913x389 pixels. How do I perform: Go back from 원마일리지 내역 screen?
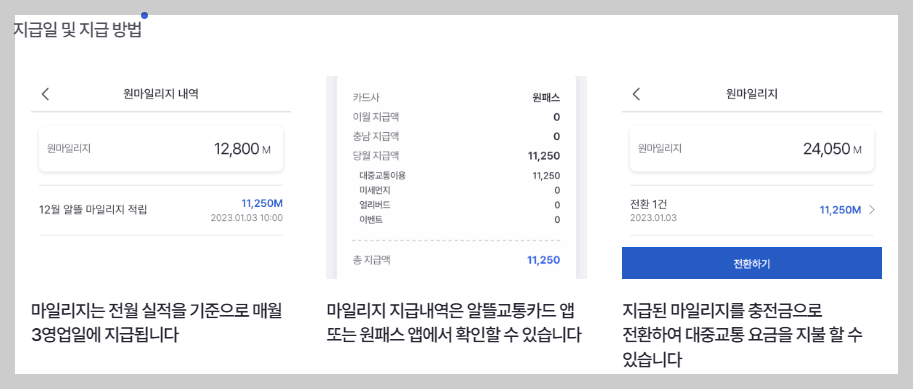(45, 94)
